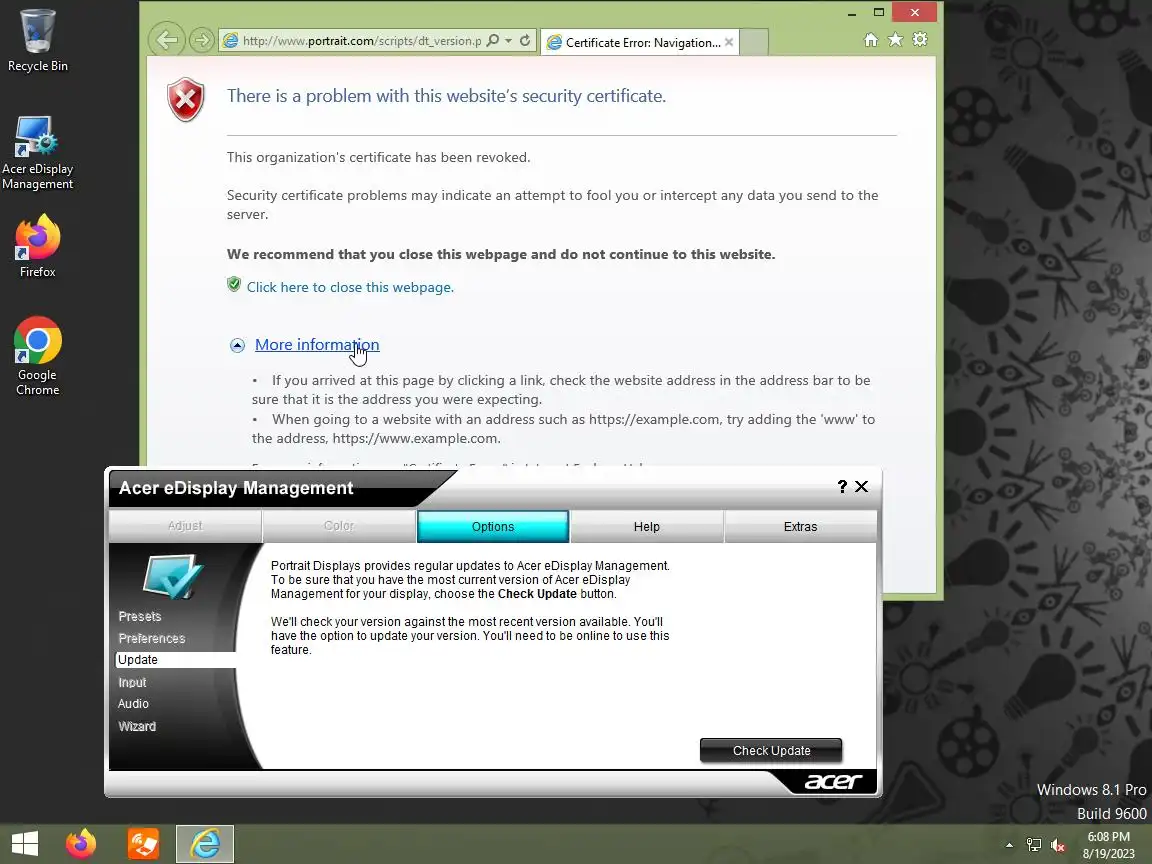Show hidden system tray icons arrow
1152x864 pixels.
click(x=1009, y=845)
